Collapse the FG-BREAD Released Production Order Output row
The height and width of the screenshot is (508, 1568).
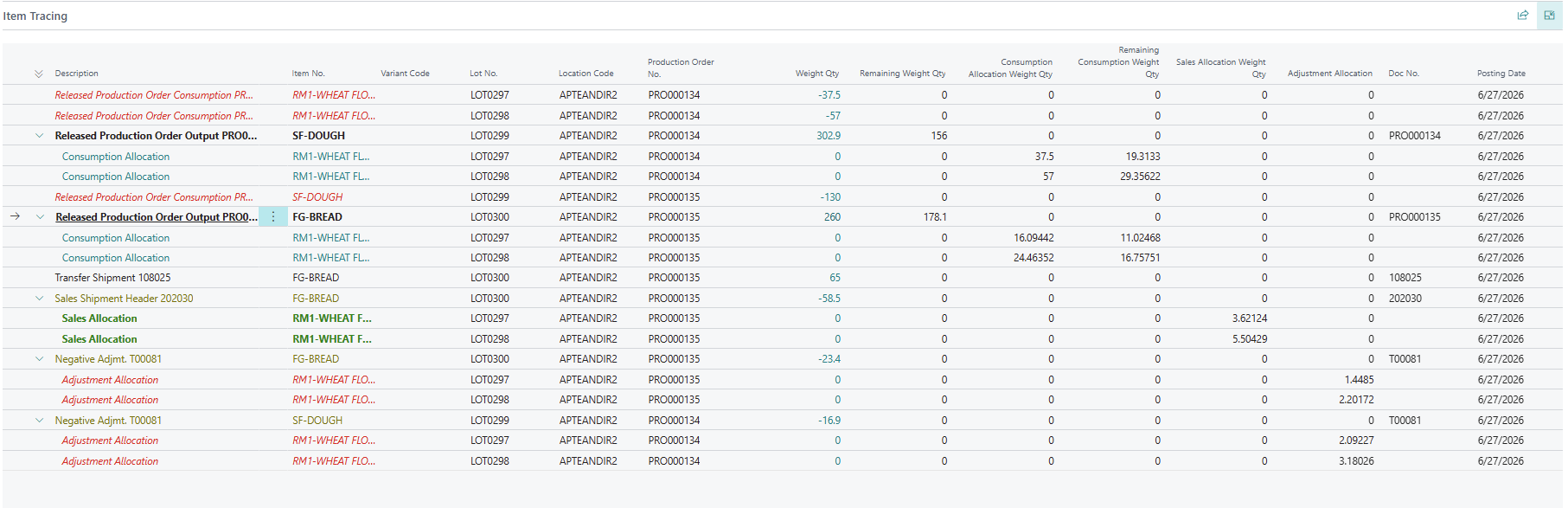[39, 217]
